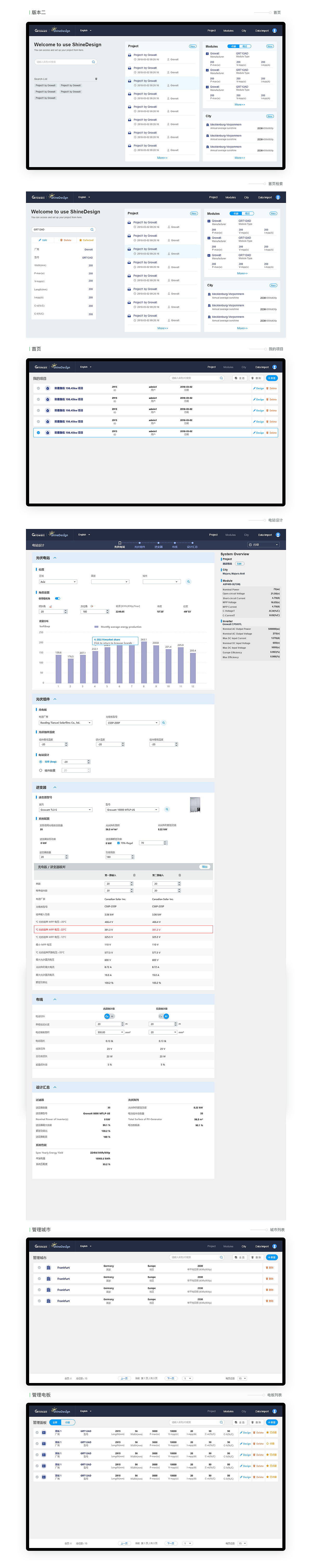Collapse the 光伏组件 section chevron
This screenshot has width=312, height=1568.
point(55,699)
